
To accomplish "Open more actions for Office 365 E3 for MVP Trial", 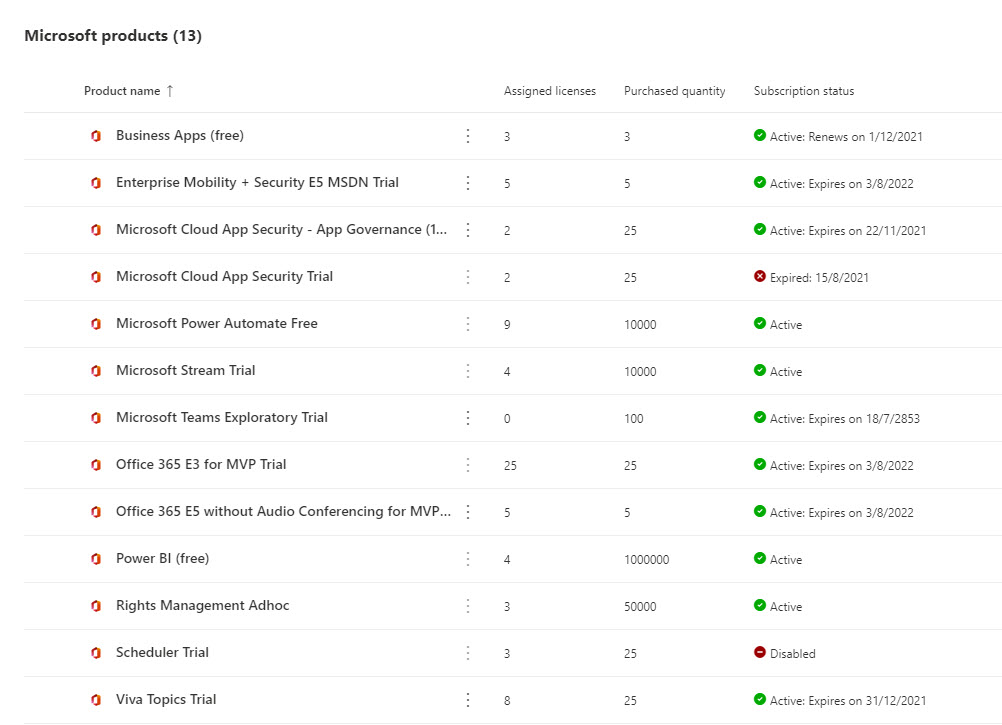I will click(x=468, y=464).
